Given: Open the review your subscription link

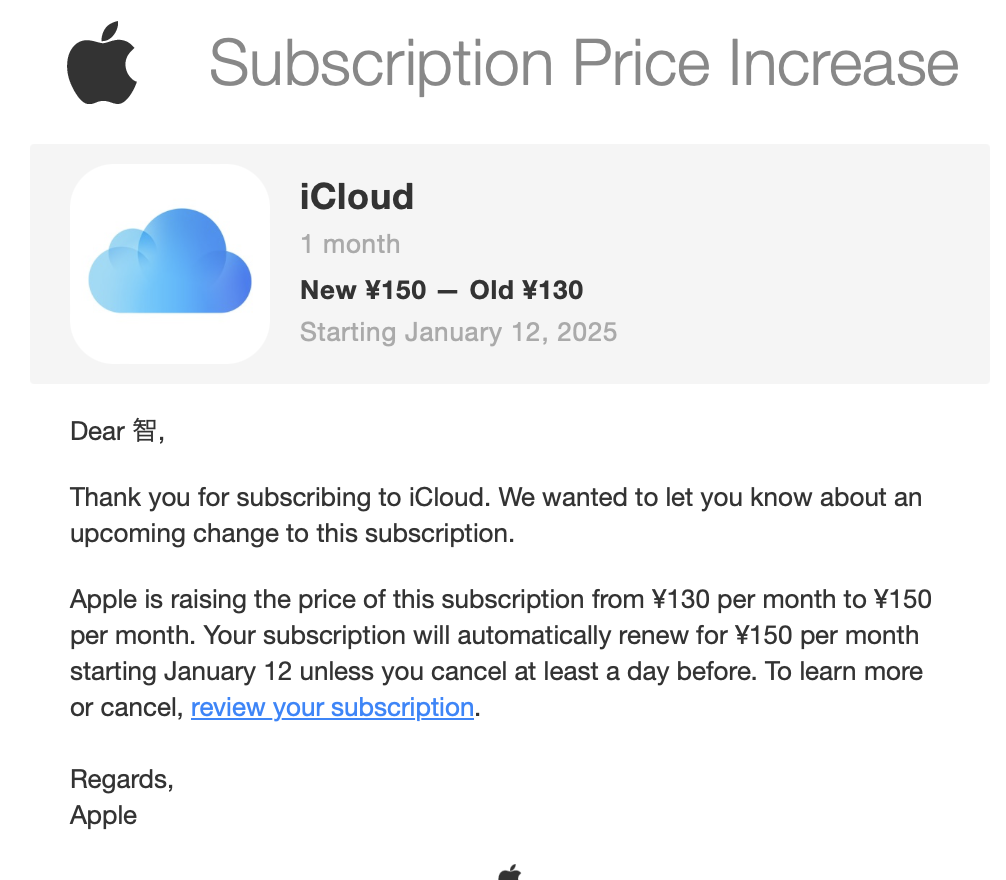Looking at the screenshot, I should 332,707.
